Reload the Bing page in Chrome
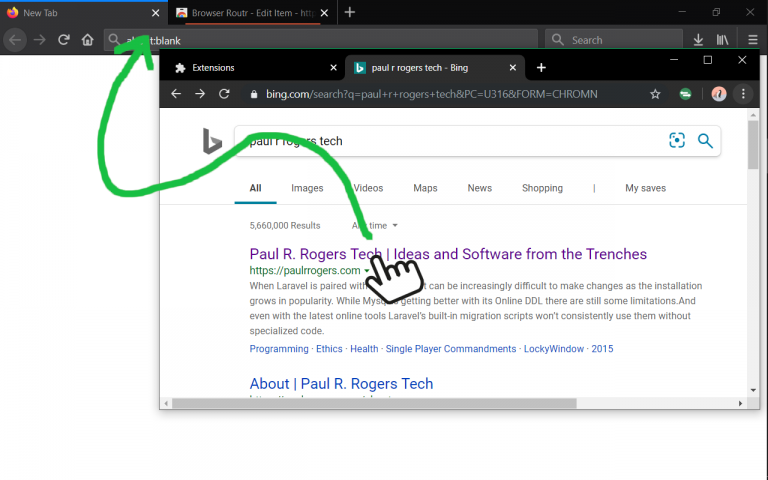This screenshot has height=480, width=768. tap(224, 94)
